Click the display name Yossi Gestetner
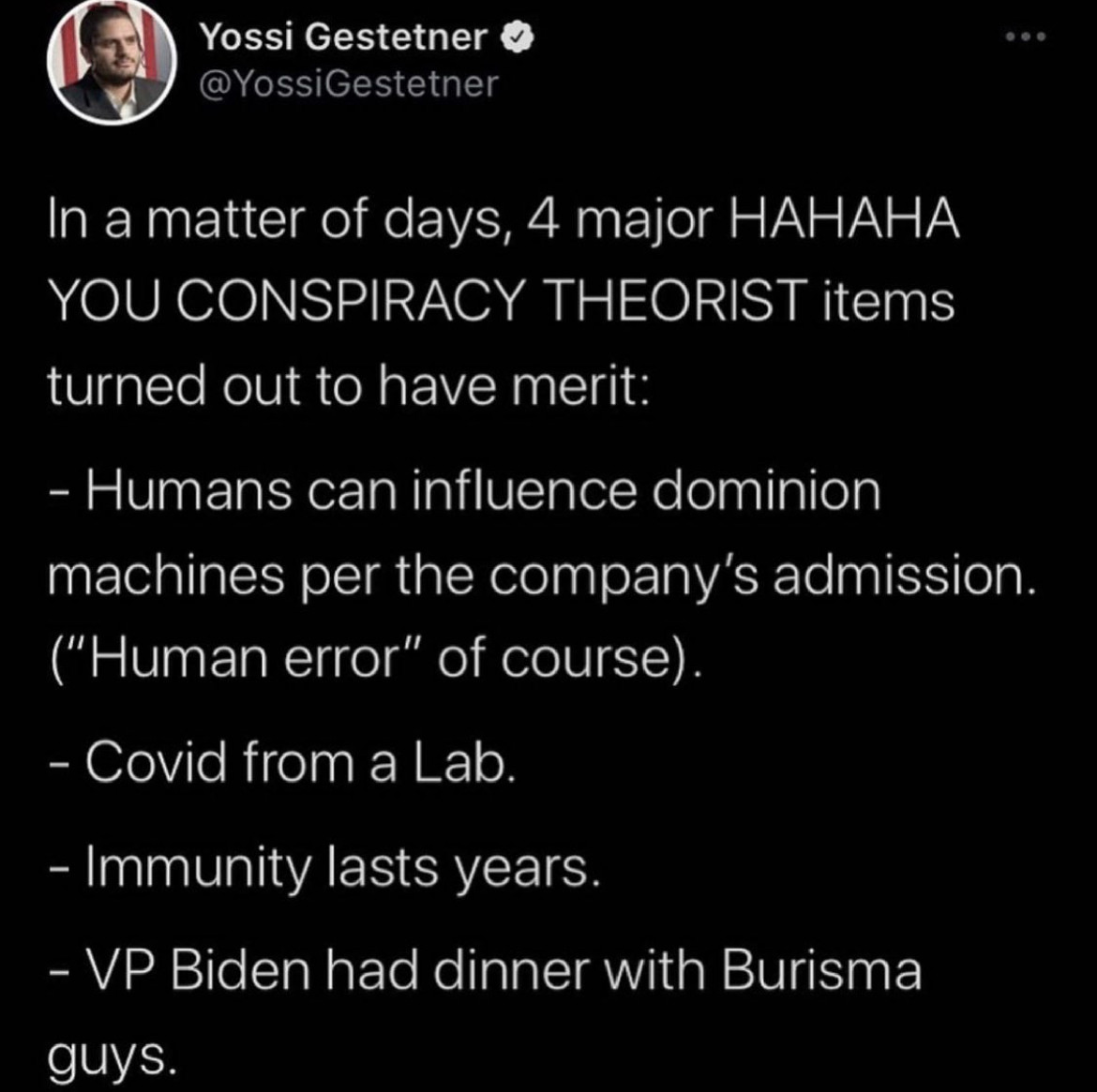Image resolution: width=1097 pixels, height=1092 pixels. 344,37
